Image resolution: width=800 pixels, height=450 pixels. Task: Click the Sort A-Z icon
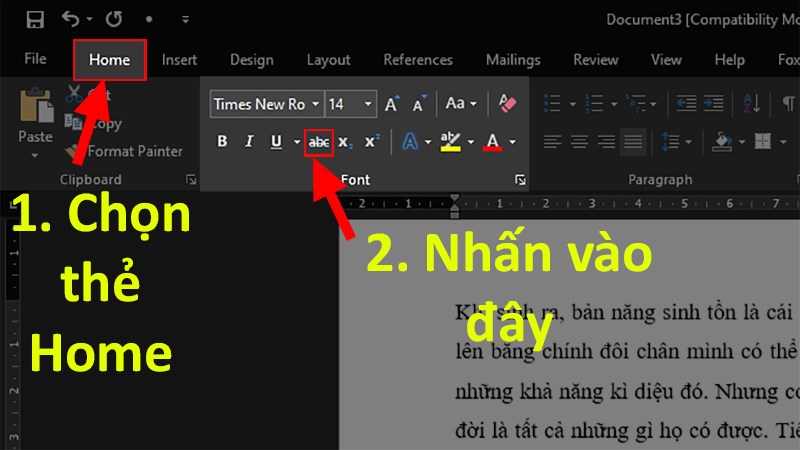pyautogui.click(x=752, y=103)
